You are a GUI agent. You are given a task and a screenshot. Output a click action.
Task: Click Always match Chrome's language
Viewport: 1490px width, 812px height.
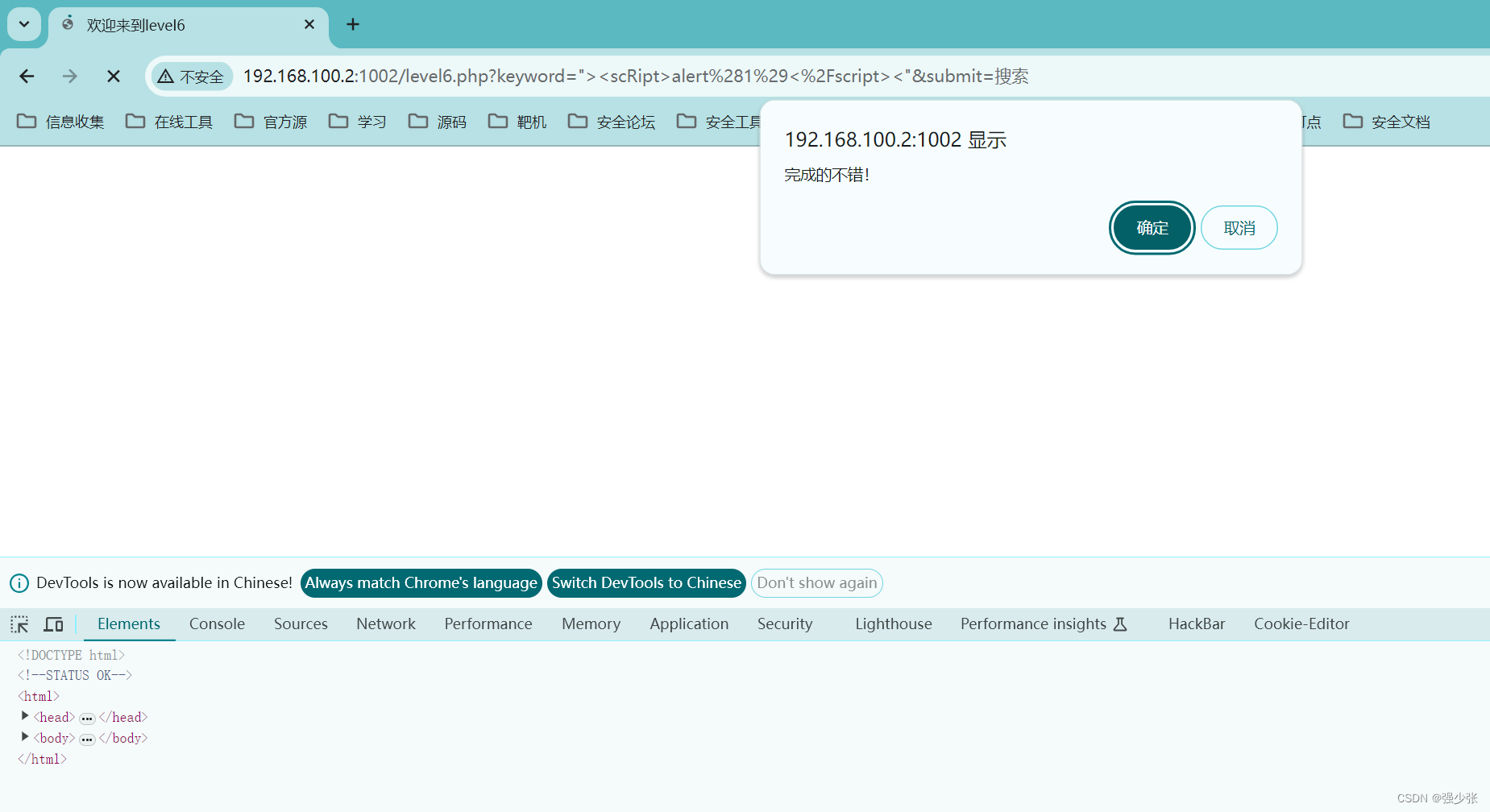(421, 583)
